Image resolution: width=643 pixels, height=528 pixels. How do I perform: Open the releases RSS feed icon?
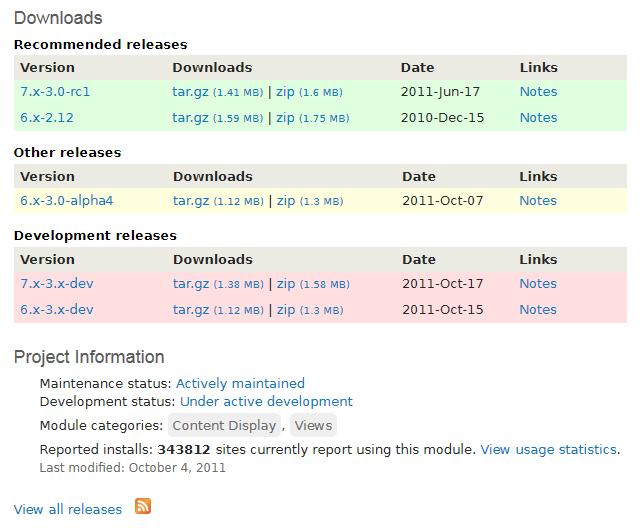[143, 506]
